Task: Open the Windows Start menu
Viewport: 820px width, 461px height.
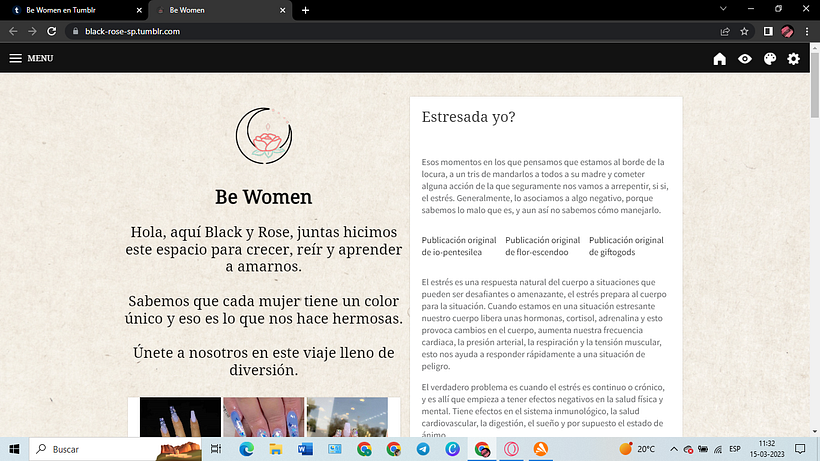Action: click(x=14, y=449)
